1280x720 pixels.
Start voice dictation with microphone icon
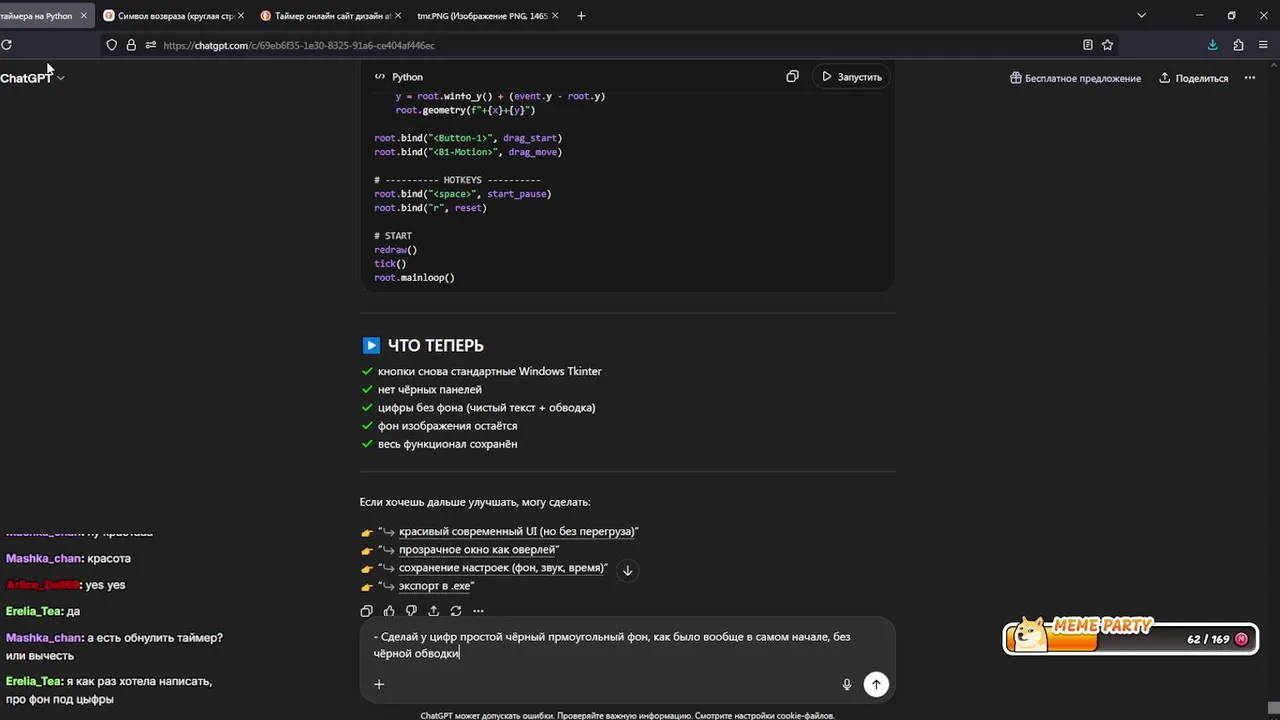847,684
